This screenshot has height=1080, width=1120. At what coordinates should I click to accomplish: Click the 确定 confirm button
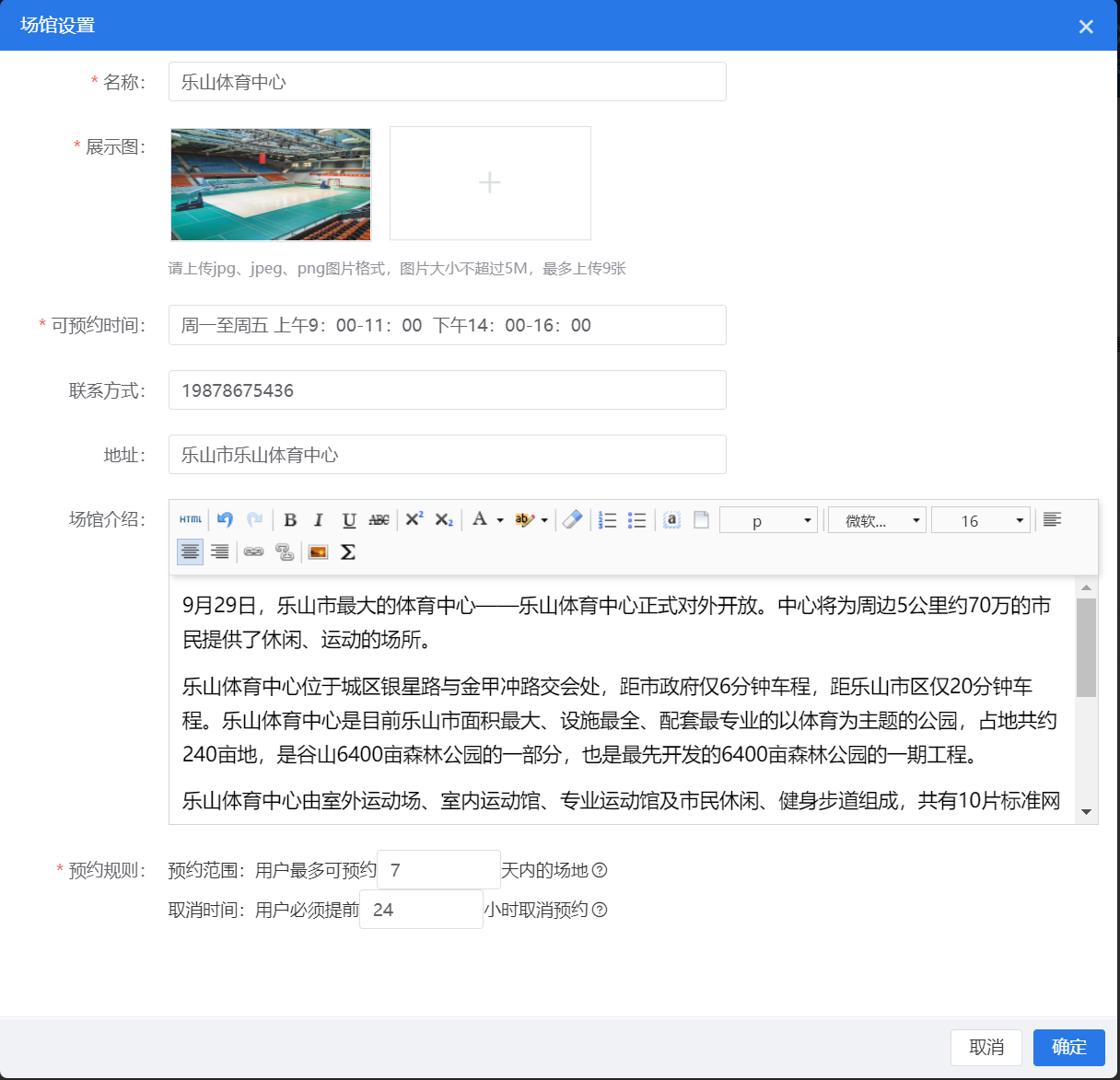(x=1068, y=1047)
